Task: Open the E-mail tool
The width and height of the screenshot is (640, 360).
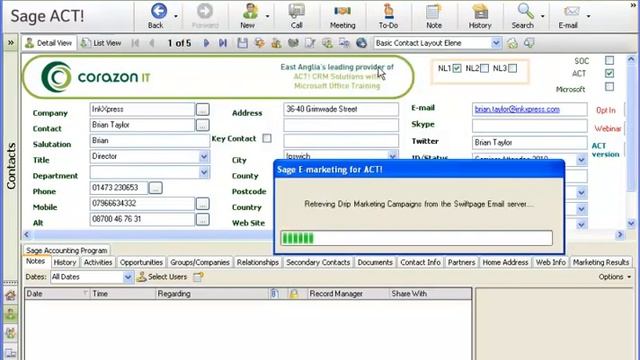Action: [x=568, y=16]
